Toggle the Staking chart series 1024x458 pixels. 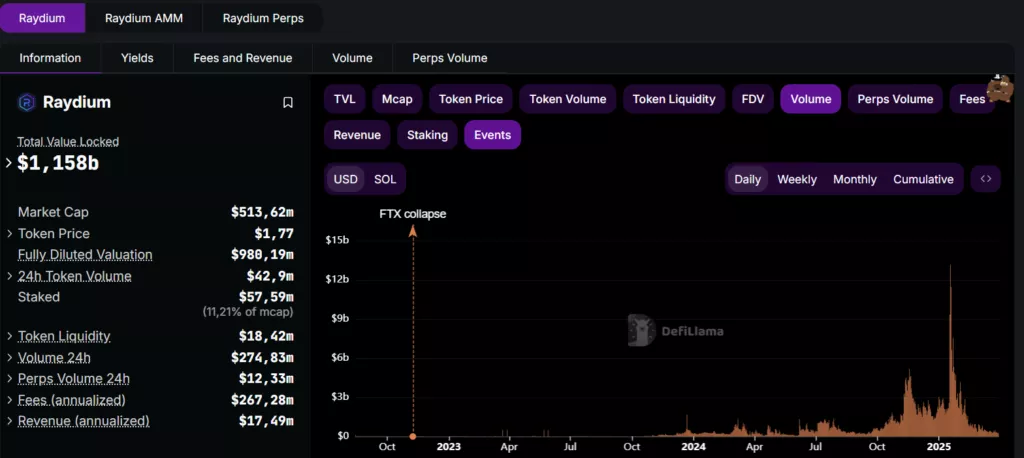coord(427,135)
